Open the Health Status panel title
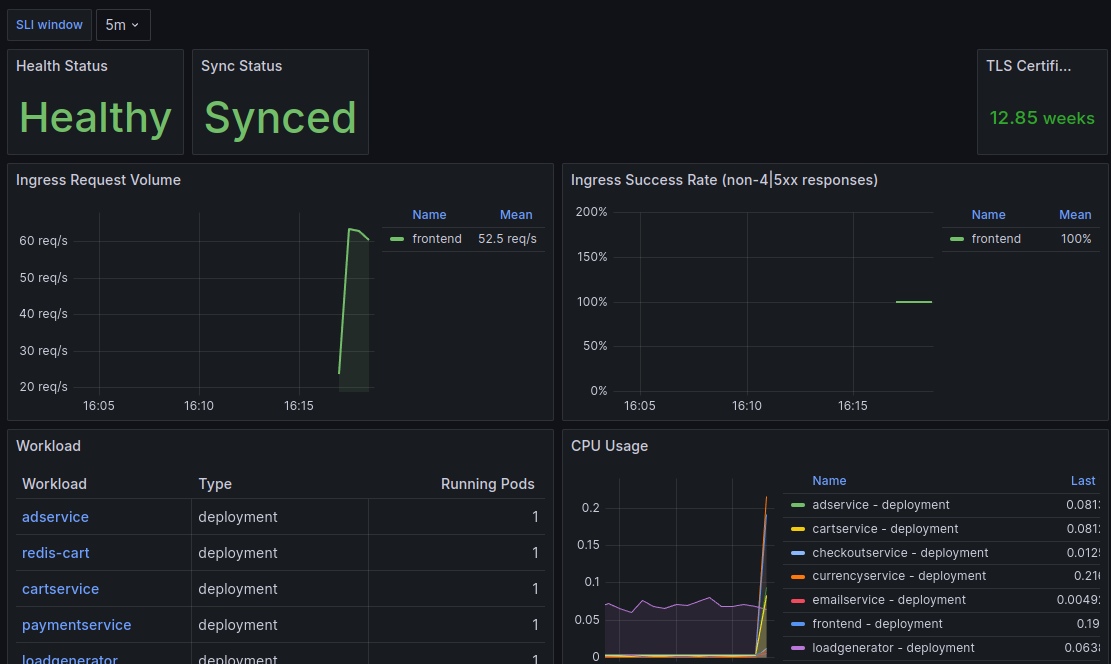 (x=62, y=66)
